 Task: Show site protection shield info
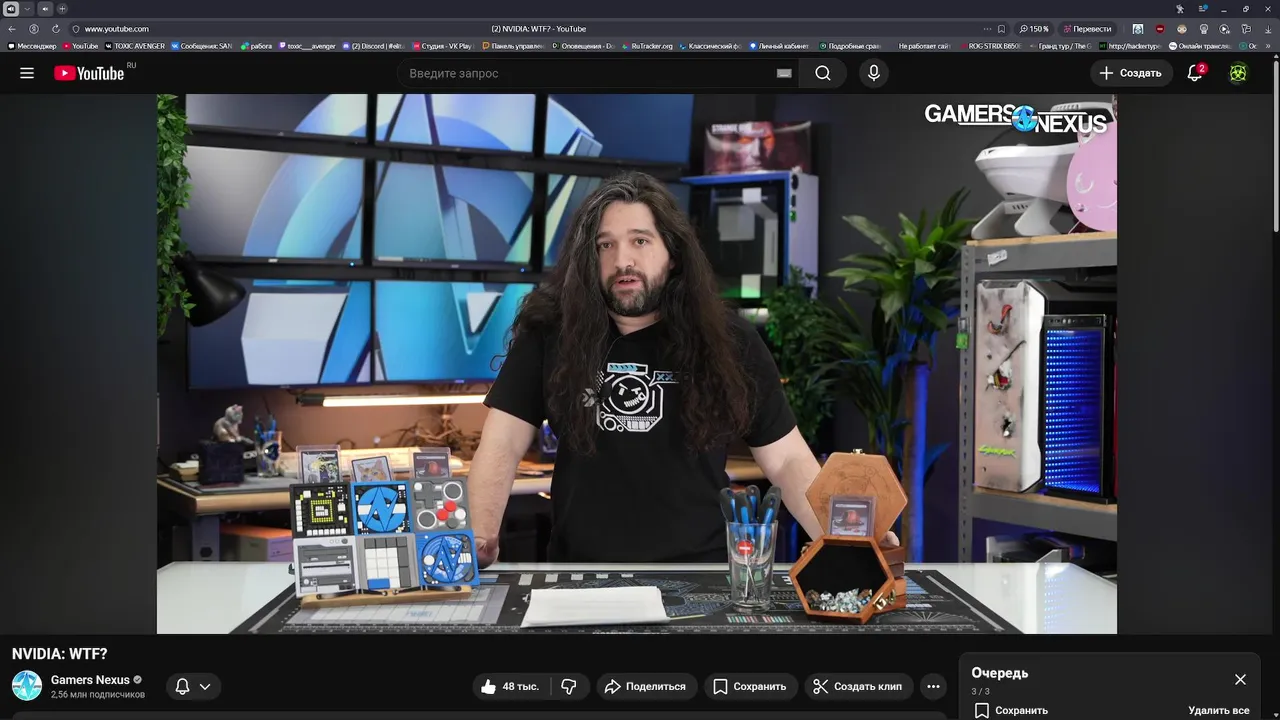tap(76, 29)
